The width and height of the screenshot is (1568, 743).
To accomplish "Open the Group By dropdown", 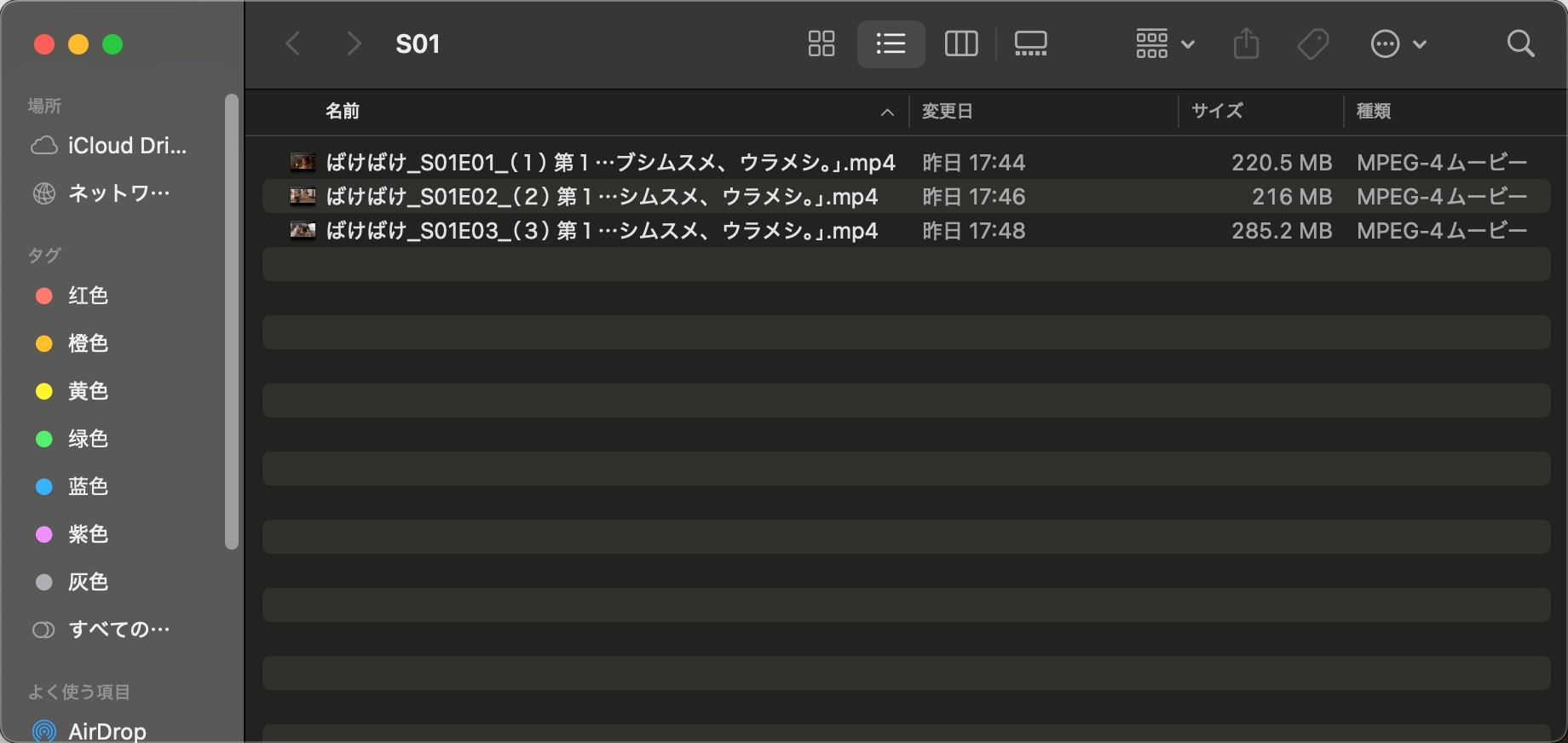I will (1164, 43).
